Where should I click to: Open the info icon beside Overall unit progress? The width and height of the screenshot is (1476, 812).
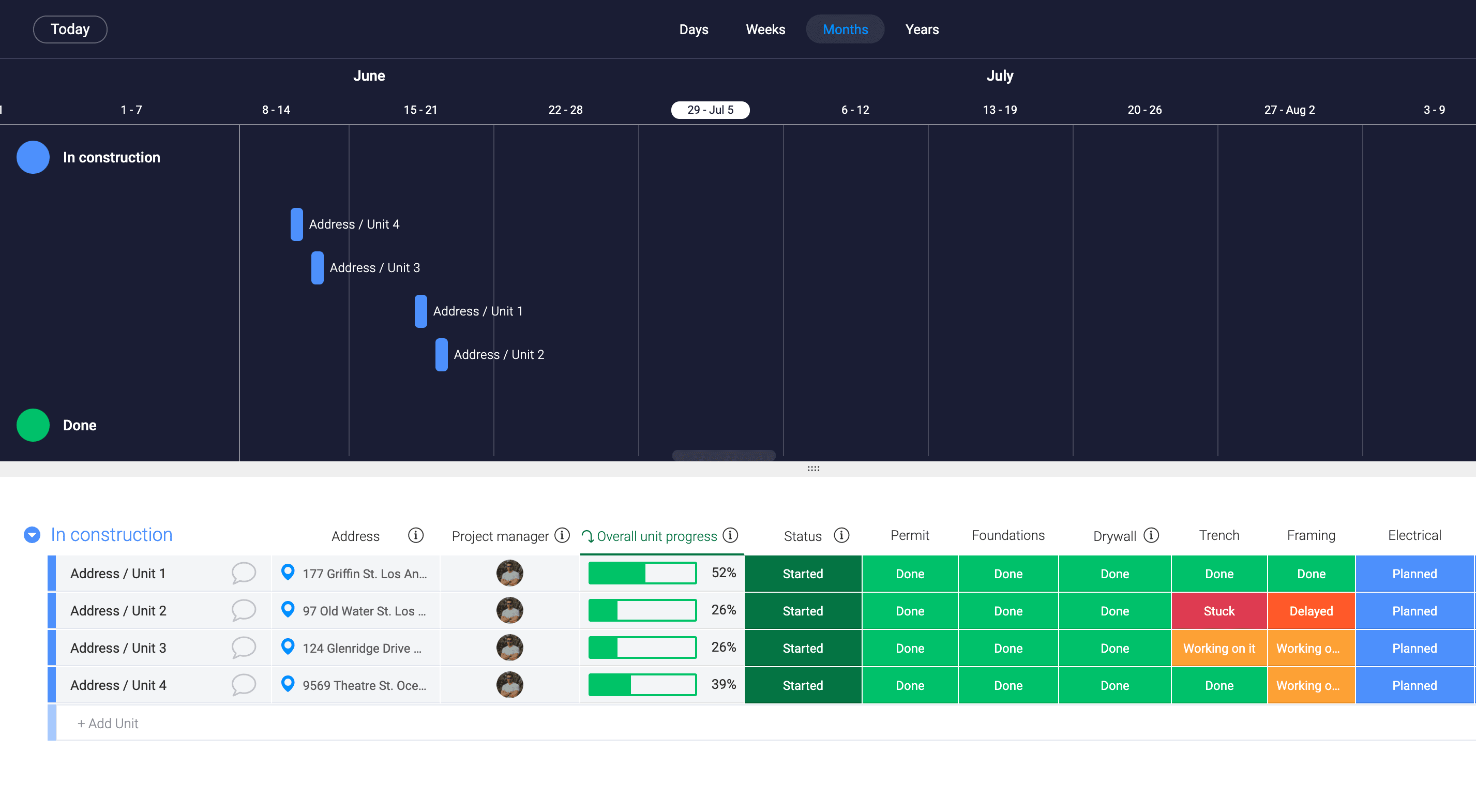coord(730,535)
